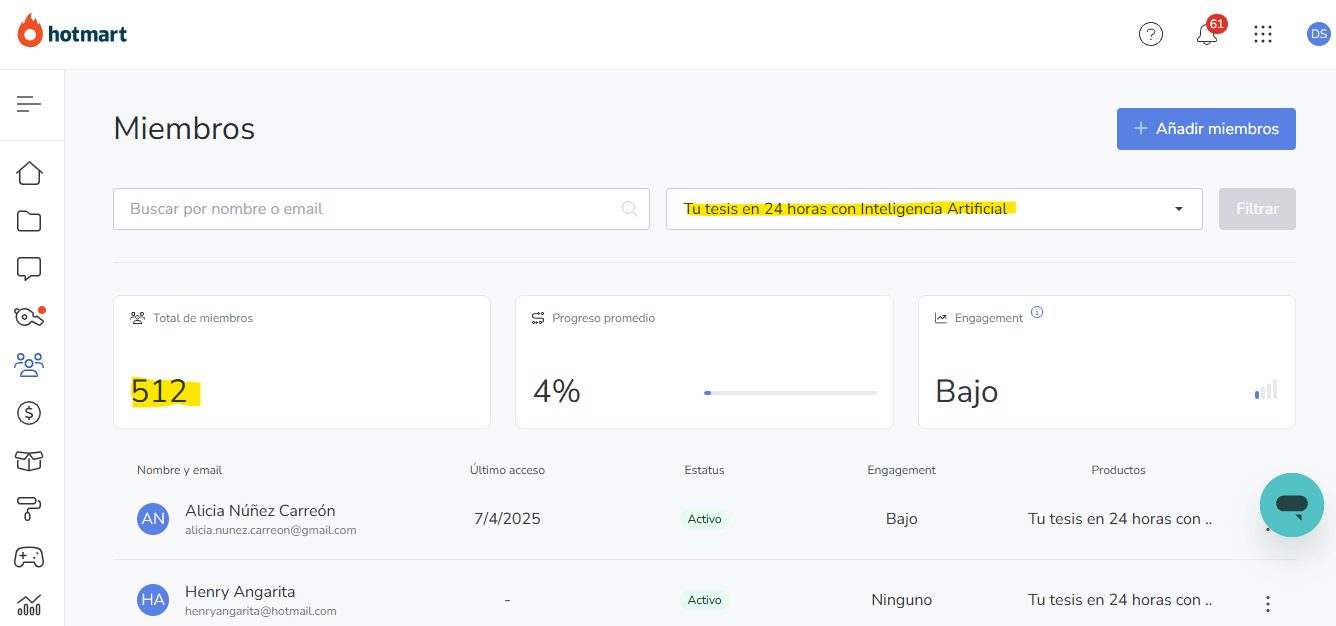Open the product filter dropdown
The image size is (1336, 626).
point(934,209)
